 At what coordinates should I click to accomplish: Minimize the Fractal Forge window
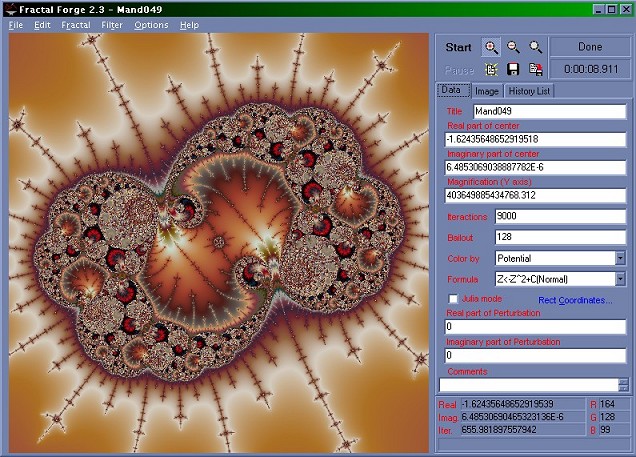click(599, 9)
